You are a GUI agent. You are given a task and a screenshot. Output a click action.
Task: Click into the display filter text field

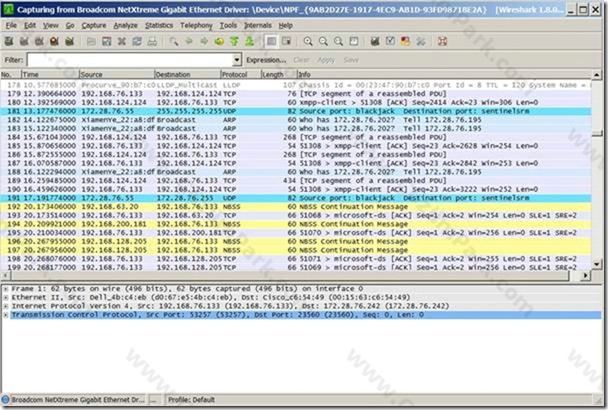pyautogui.click(x=130, y=60)
